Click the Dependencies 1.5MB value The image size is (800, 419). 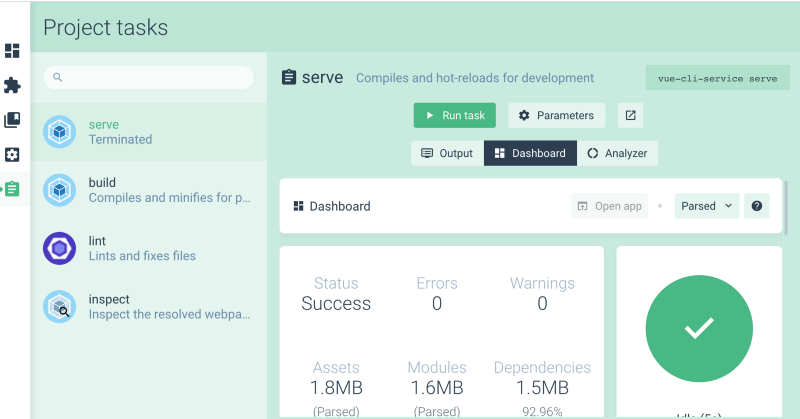(542, 388)
